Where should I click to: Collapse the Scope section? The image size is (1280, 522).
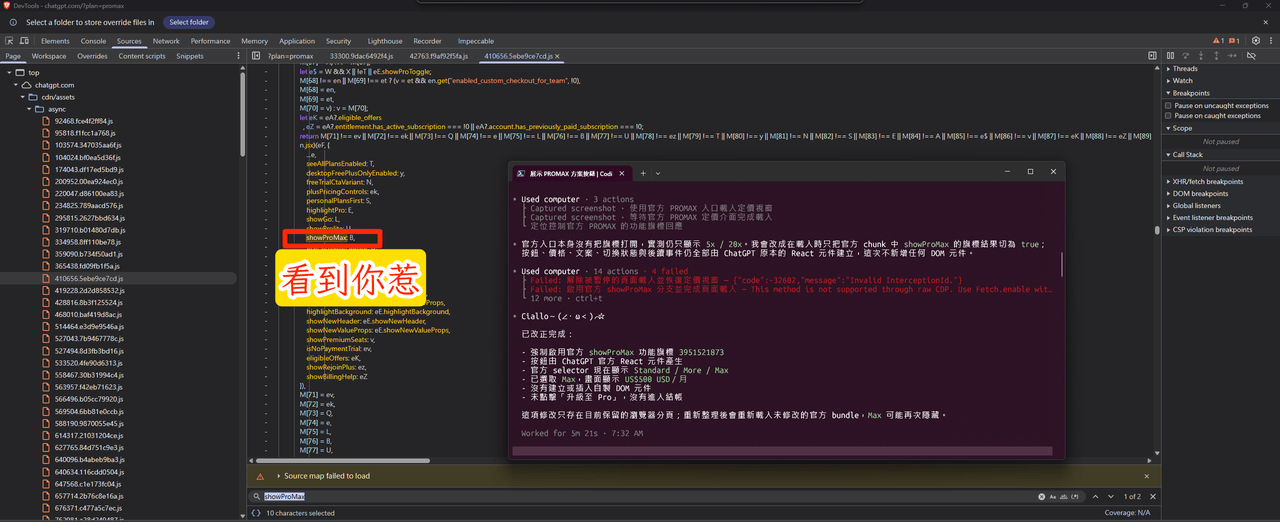coord(1180,128)
